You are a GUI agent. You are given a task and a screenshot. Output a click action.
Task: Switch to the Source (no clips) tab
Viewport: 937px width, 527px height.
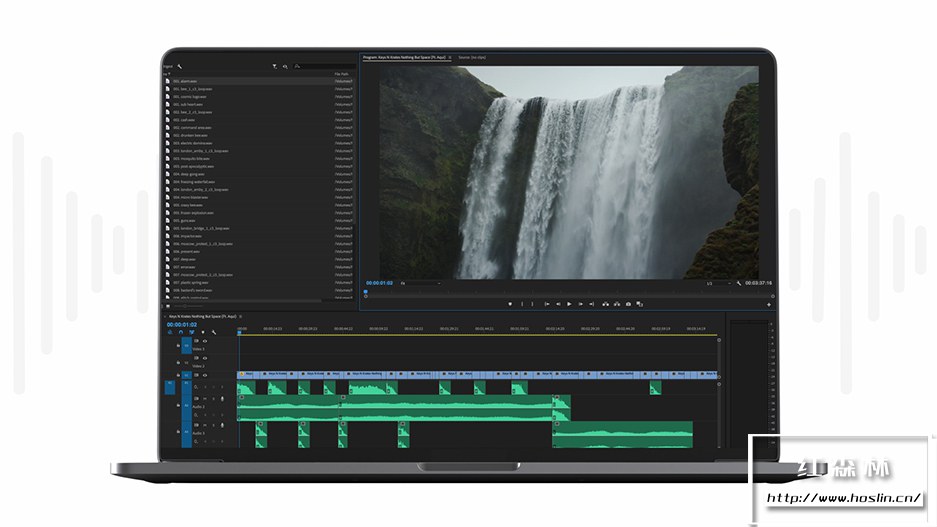coord(472,57)
